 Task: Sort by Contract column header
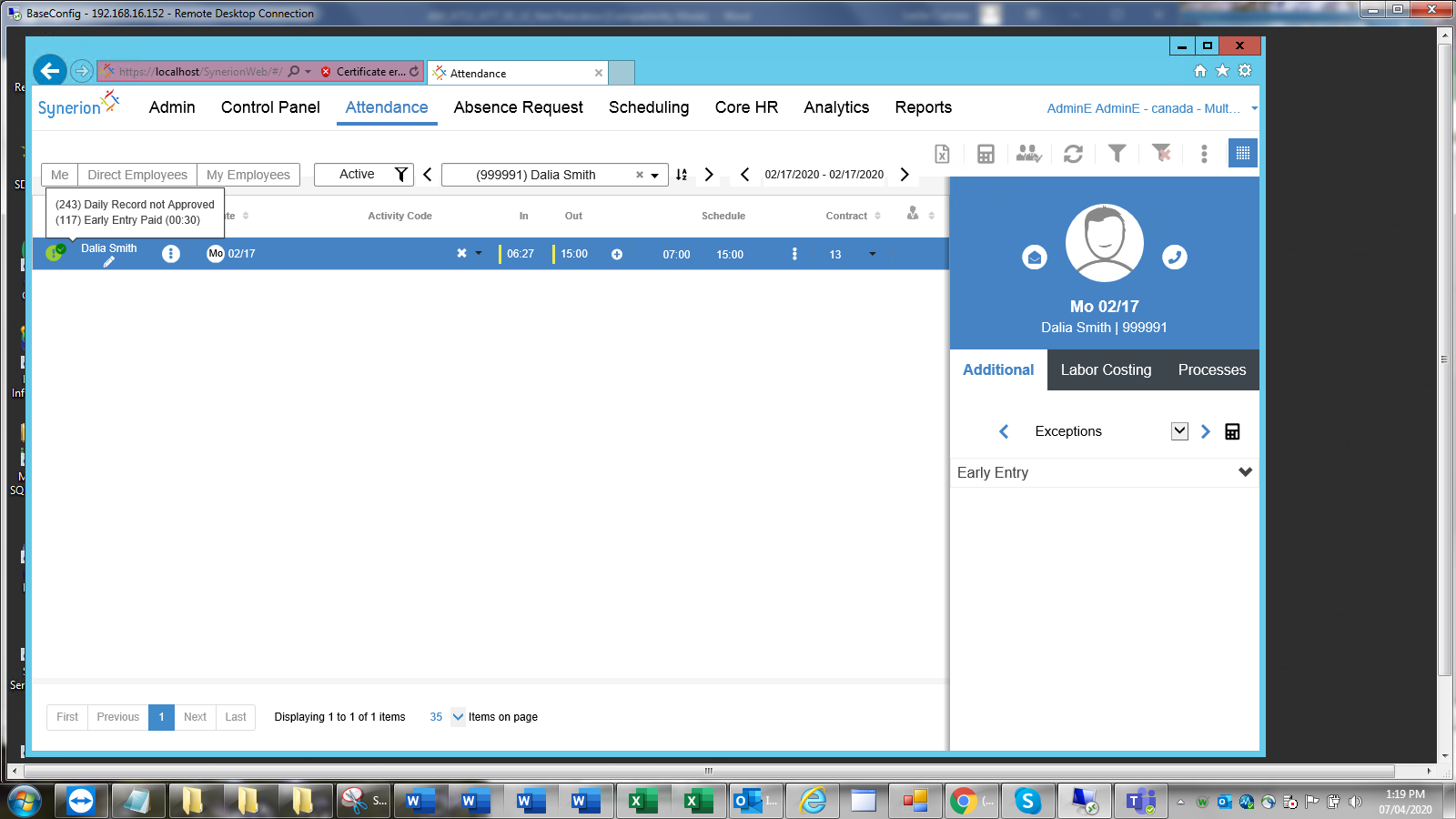point(853,216)
